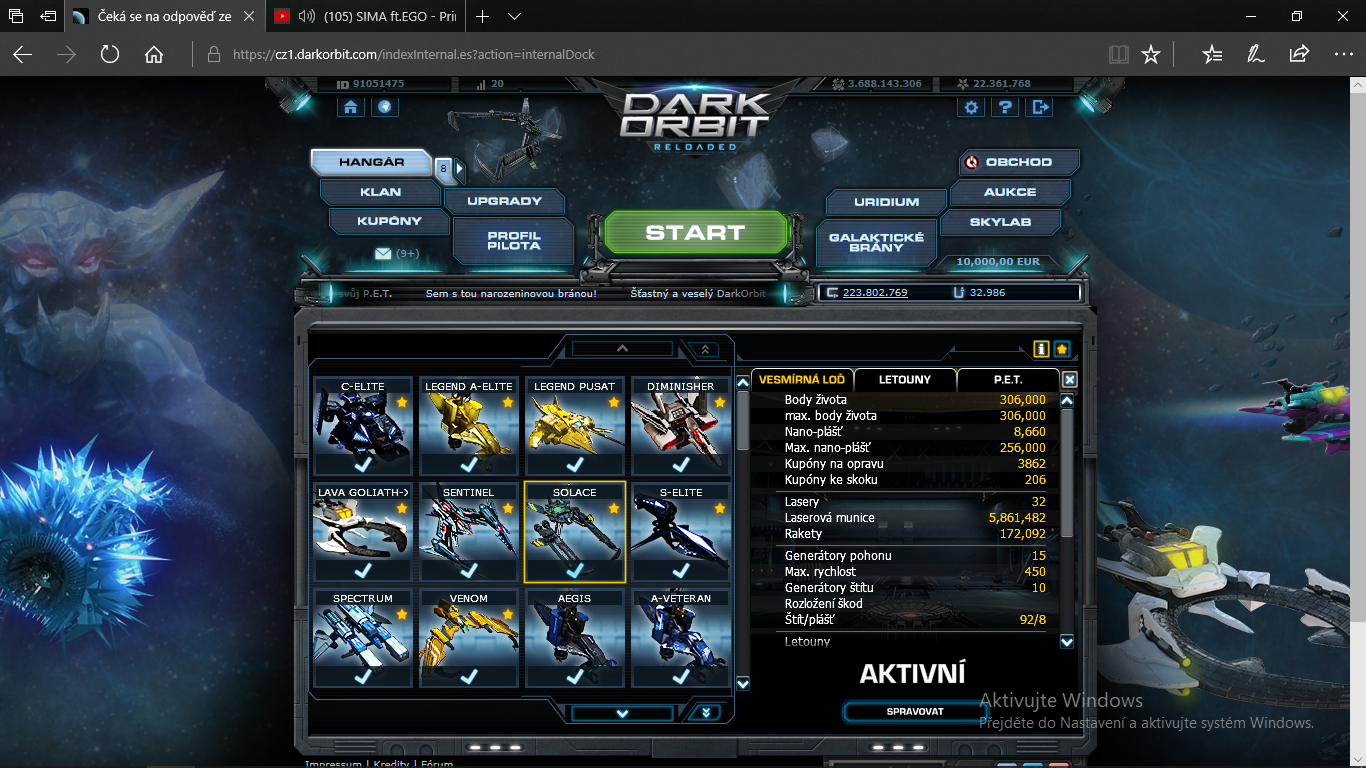Click the browser refresh button
This screenshot has width=1366, height=768.
110,54
